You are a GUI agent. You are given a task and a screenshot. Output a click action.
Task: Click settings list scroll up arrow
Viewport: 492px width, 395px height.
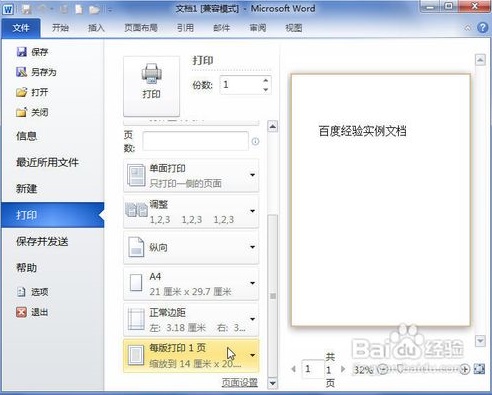(x=273, y=127)
